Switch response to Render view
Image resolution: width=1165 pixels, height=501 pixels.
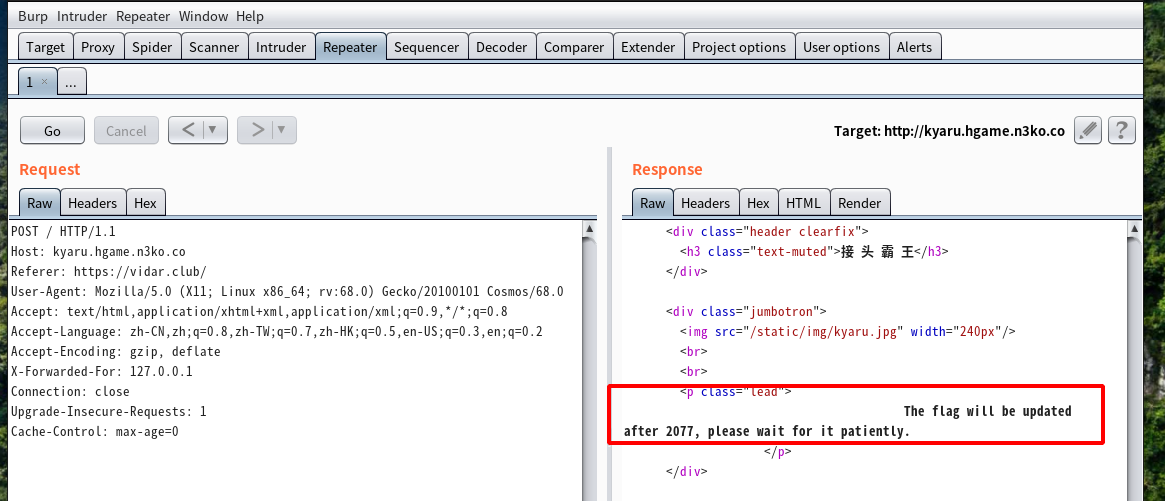(x=859, y=203)
